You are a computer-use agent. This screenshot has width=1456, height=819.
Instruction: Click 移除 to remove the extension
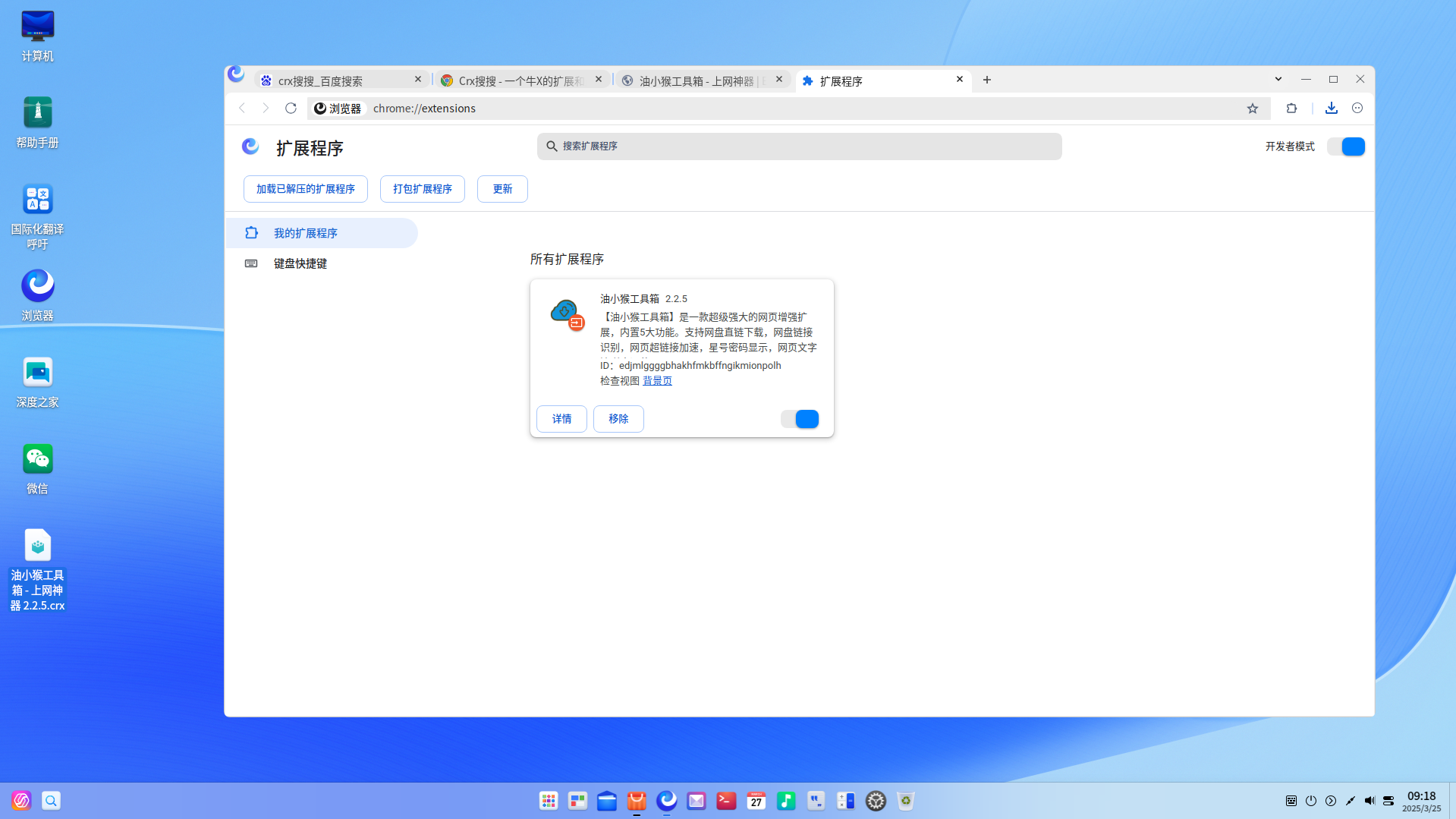[618, 419]
